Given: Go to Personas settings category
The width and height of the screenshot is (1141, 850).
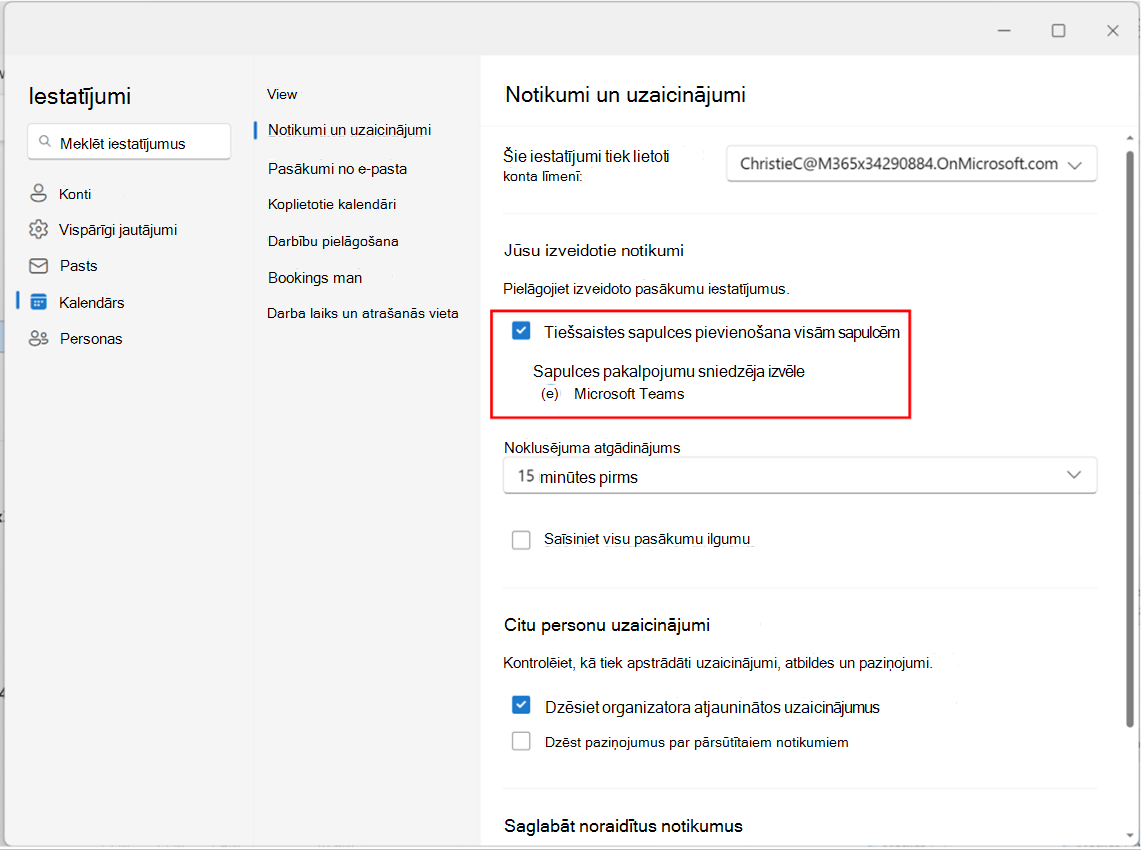Looking at the screenshot, I should tap(91, 339).
